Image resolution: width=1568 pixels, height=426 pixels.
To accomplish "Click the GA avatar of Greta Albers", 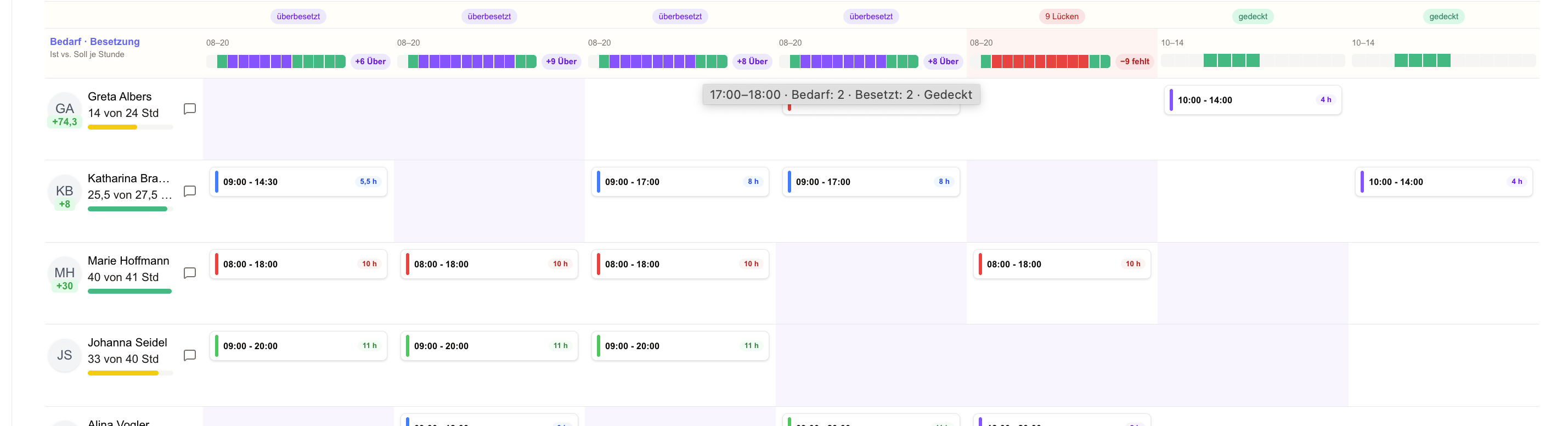I will (65, 109).
